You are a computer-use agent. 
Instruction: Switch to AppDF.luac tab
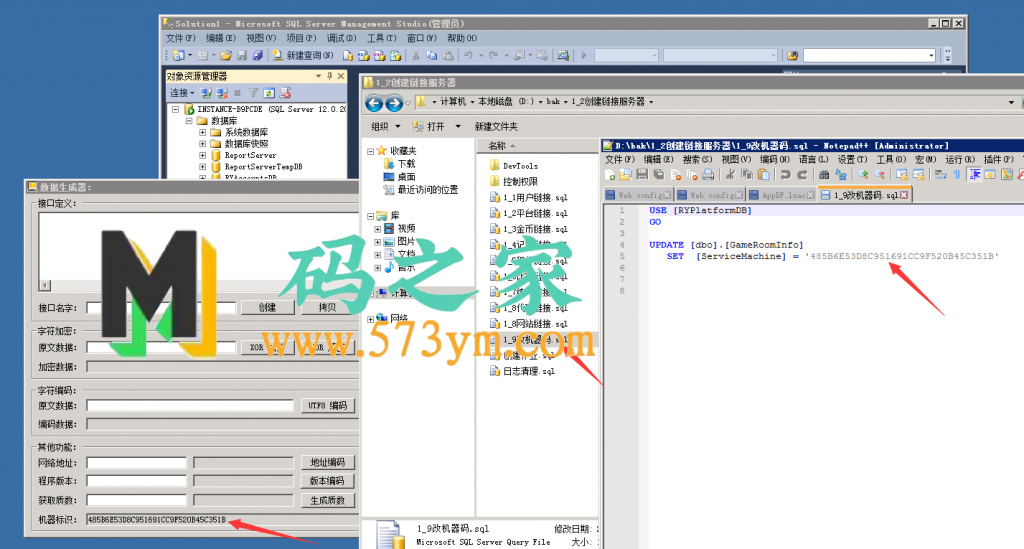[x=782, y=195]
